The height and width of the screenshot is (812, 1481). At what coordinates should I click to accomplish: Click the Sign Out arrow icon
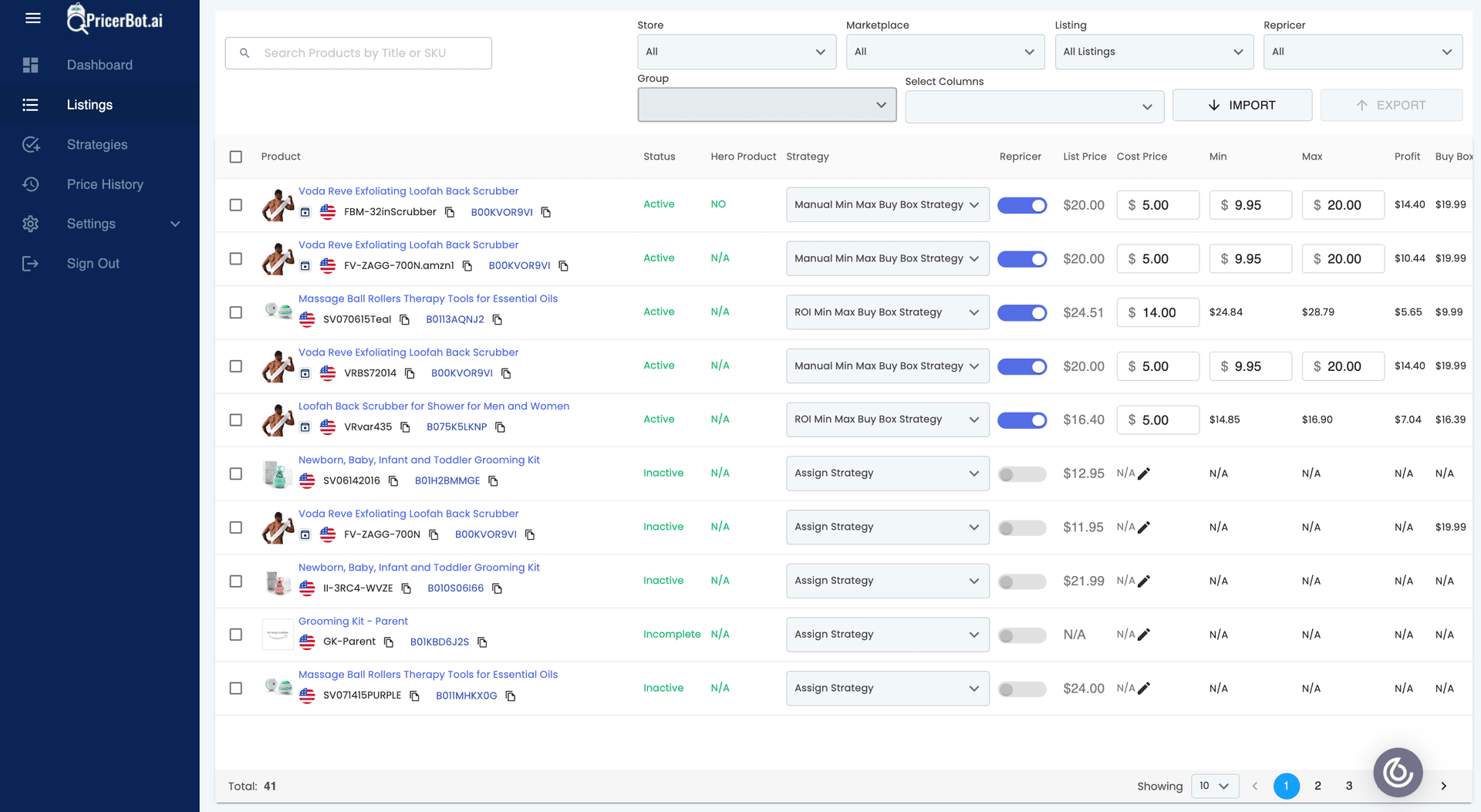[31, 263]
